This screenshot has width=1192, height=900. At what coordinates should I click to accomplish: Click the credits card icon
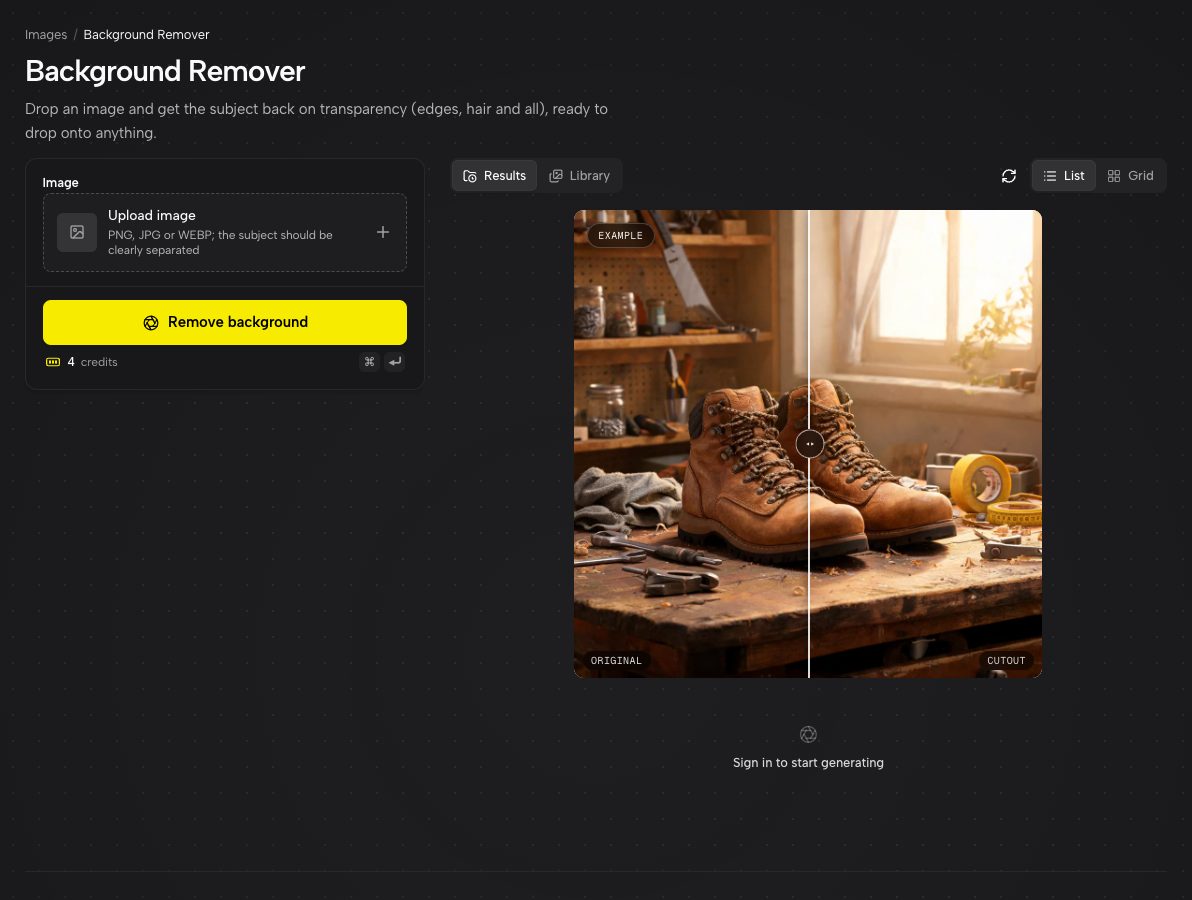pos(53,362)
